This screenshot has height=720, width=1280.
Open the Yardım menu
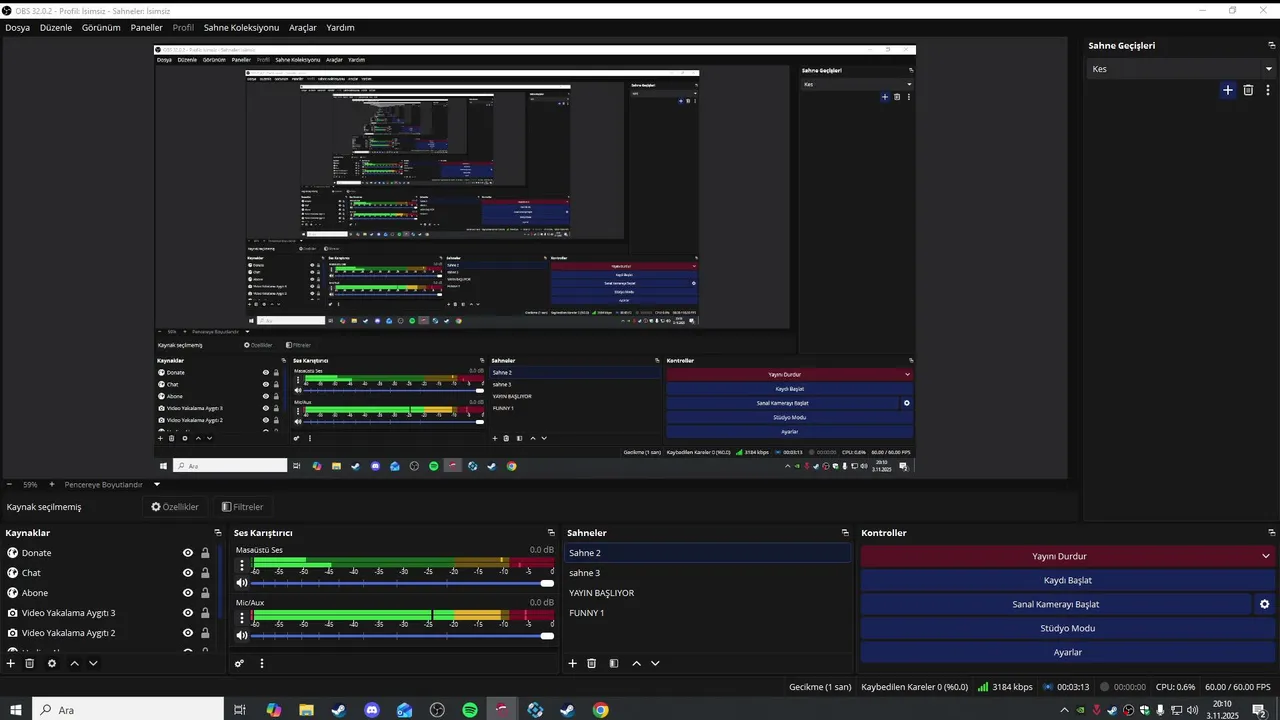tap(340, 27)
